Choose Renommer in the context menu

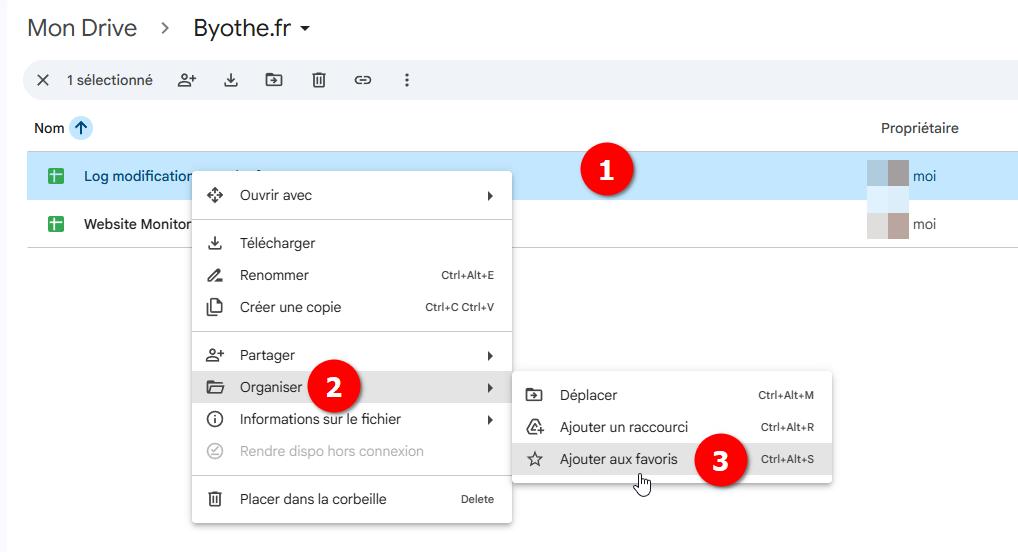click(x=352, y=275)
